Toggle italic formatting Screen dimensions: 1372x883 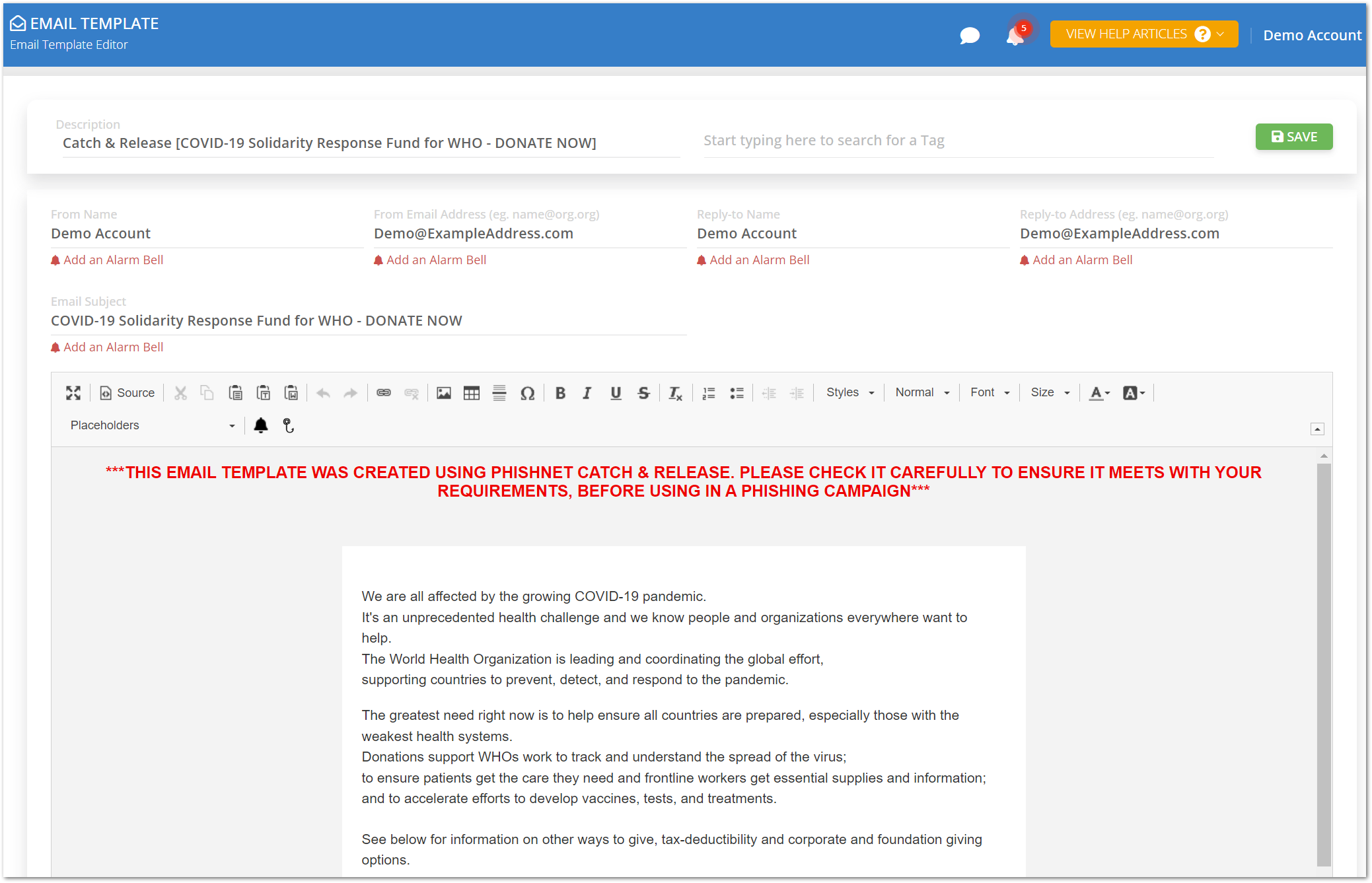click(x=587, y=393)
